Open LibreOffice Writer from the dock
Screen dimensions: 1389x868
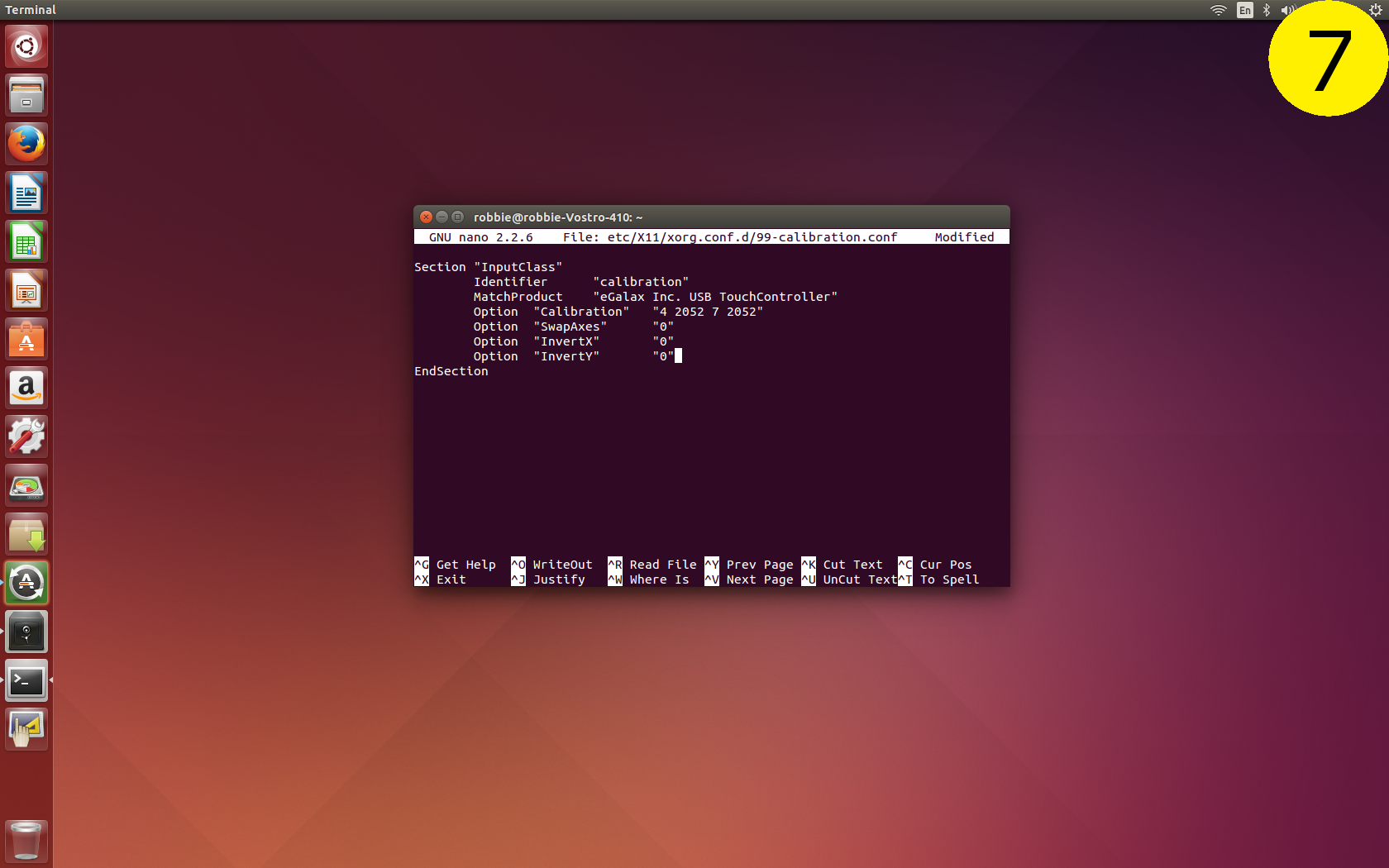point(26,193)
